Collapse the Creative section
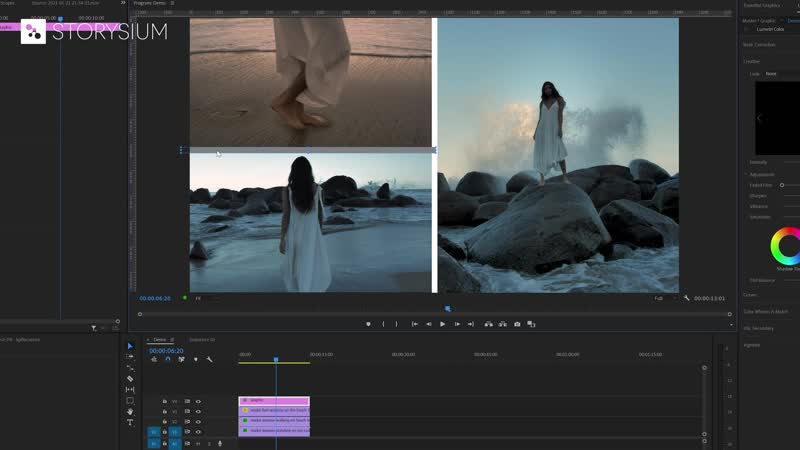 click(x=752, y=61)
